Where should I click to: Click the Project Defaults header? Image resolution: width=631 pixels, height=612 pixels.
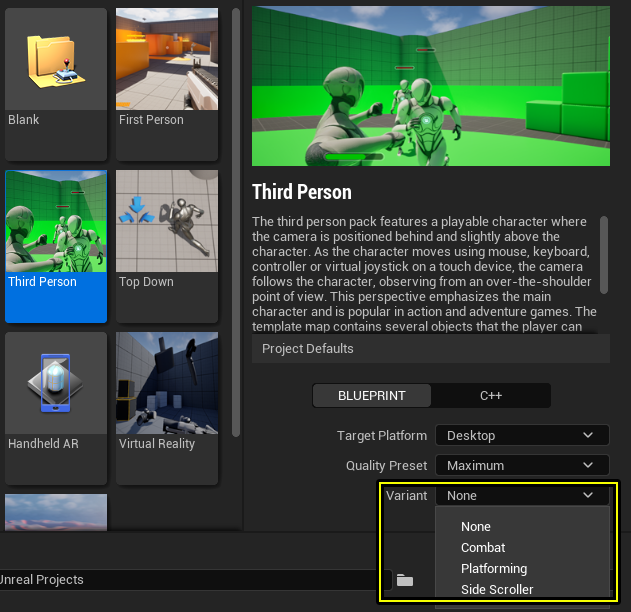(x=431, y=348)
